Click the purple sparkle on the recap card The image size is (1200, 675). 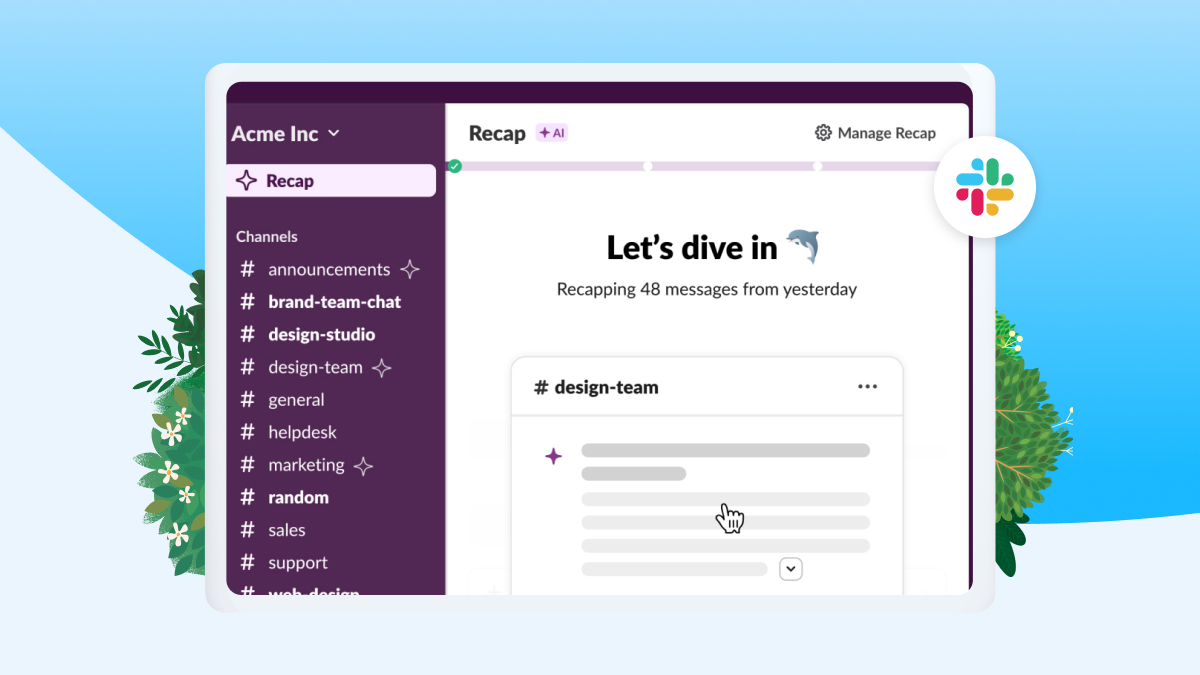pos(554,456)
